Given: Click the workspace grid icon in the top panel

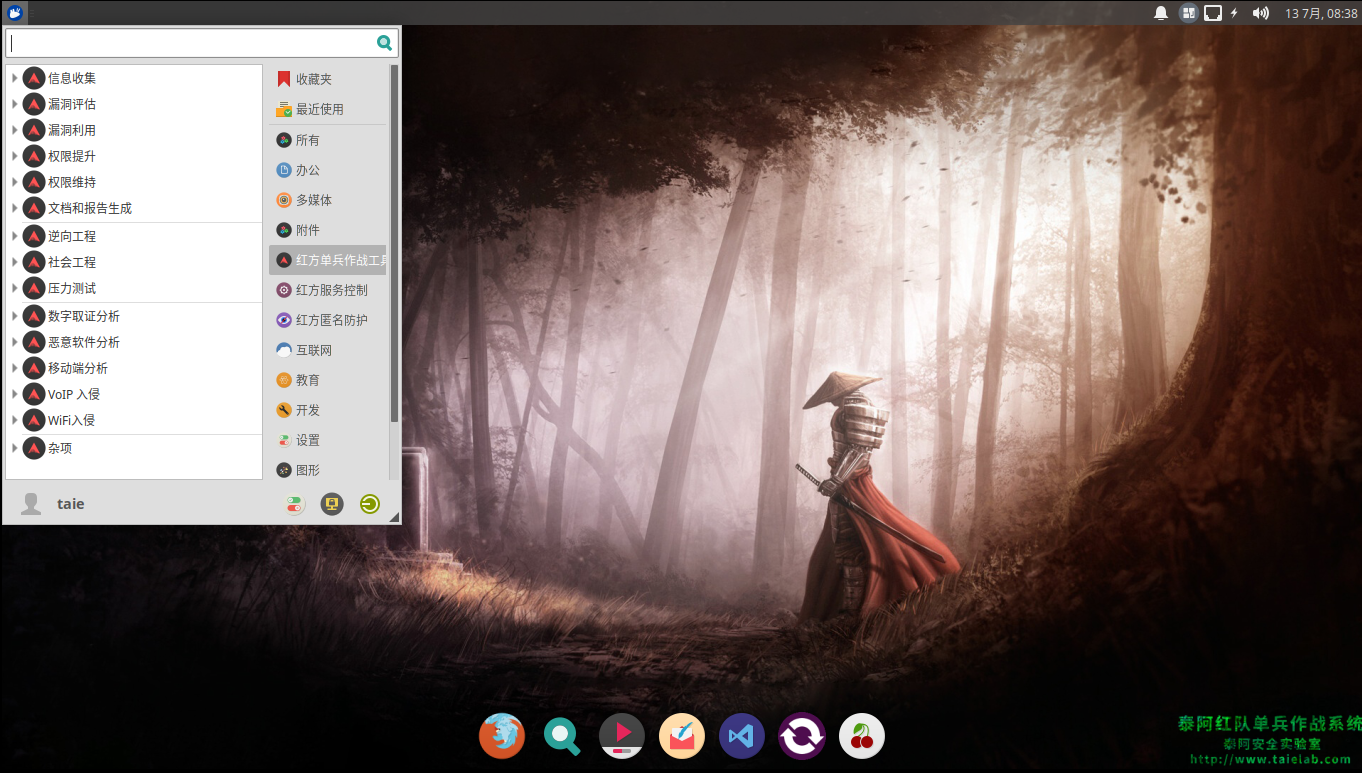Looking at the screenshot, I should (x=1188, y=13).
